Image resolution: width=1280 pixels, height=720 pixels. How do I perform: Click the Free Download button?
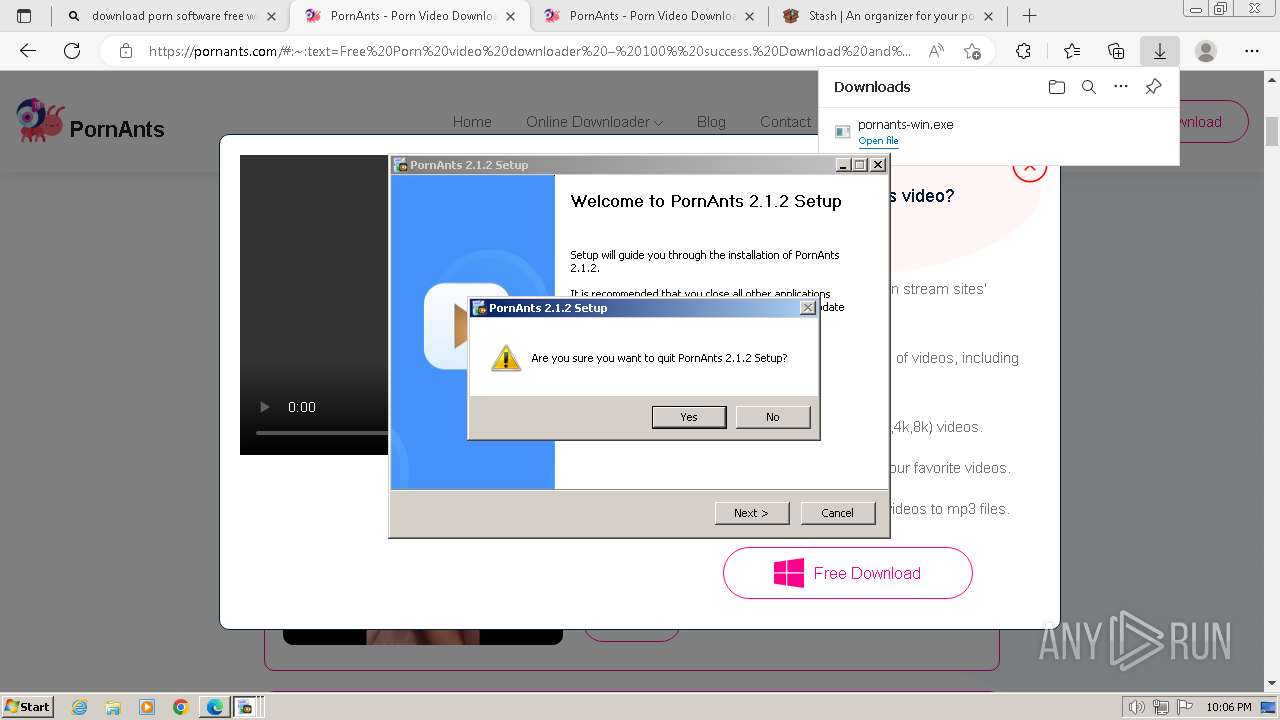(848, 573)
